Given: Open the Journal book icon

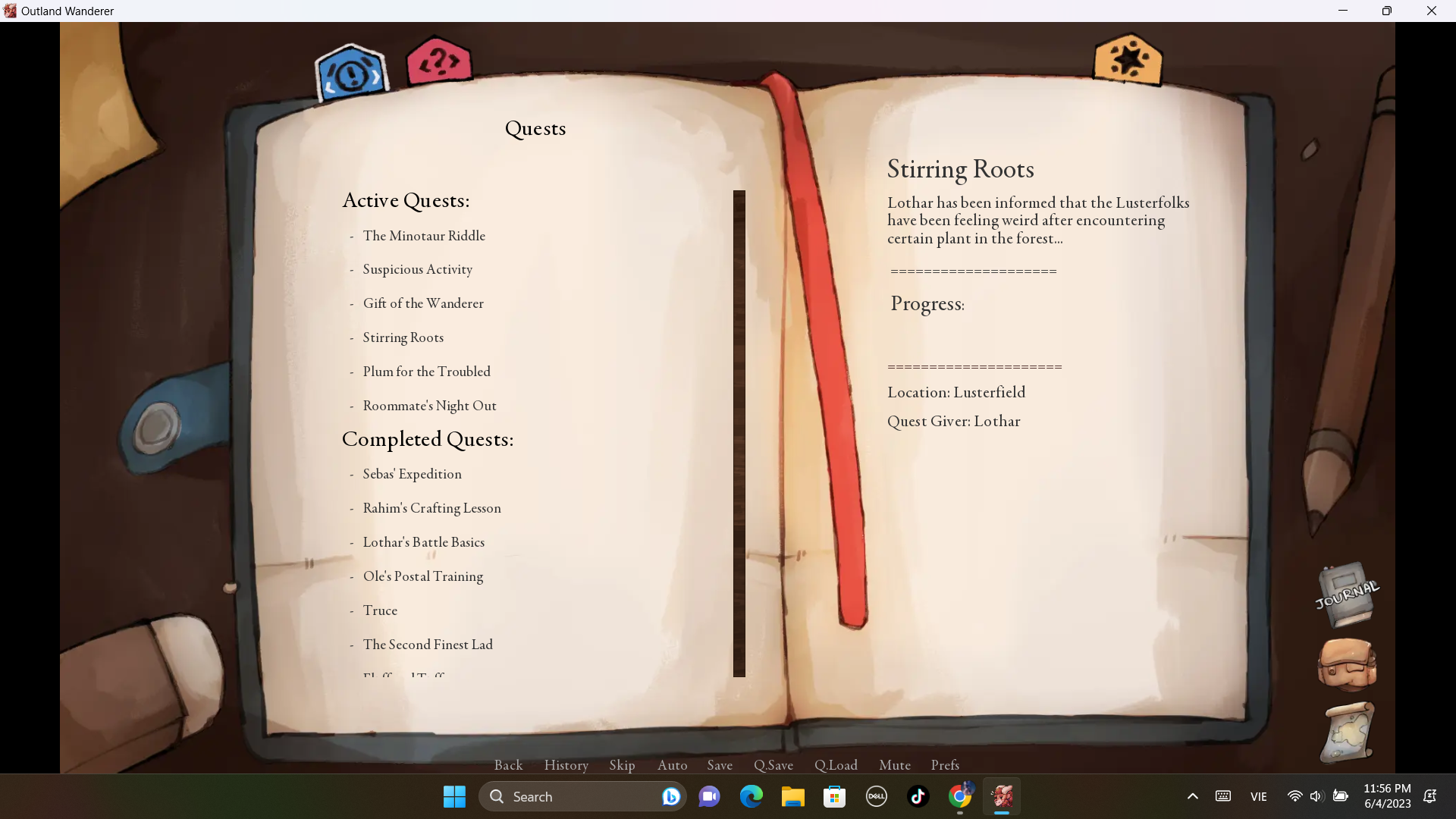Looking at the screenshot, I should (1347, 595).
